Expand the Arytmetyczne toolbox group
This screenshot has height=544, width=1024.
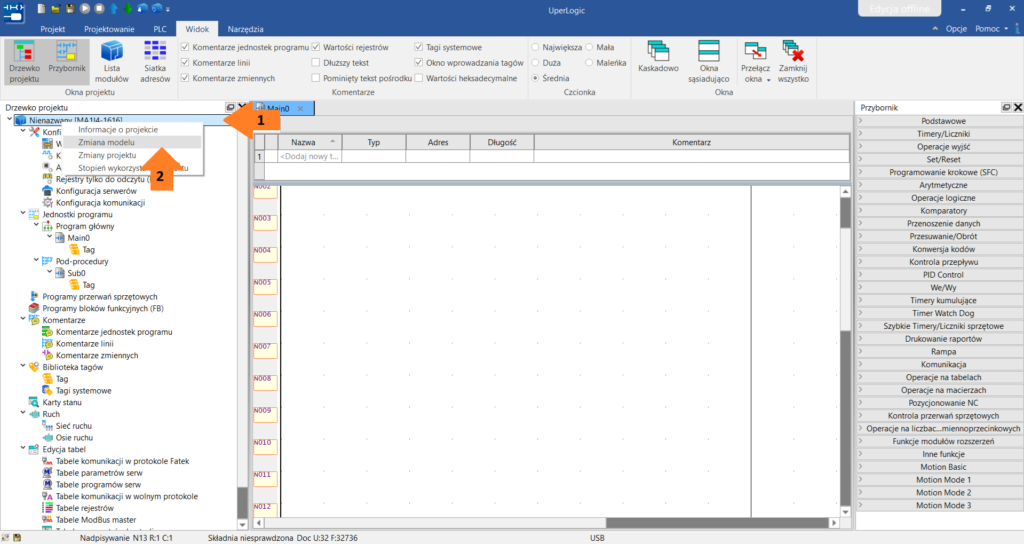click(861, 185)
